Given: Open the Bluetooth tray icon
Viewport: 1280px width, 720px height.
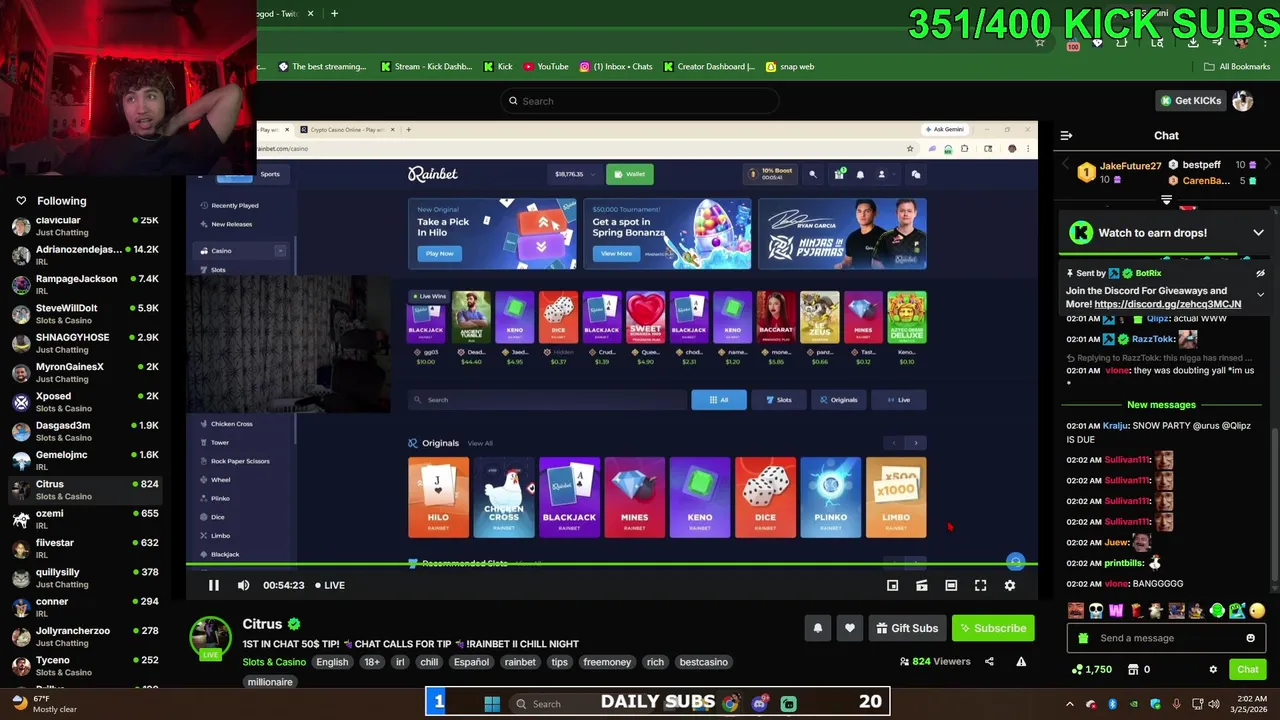Looking at the screenshot, I should [x=1112, y=704].
